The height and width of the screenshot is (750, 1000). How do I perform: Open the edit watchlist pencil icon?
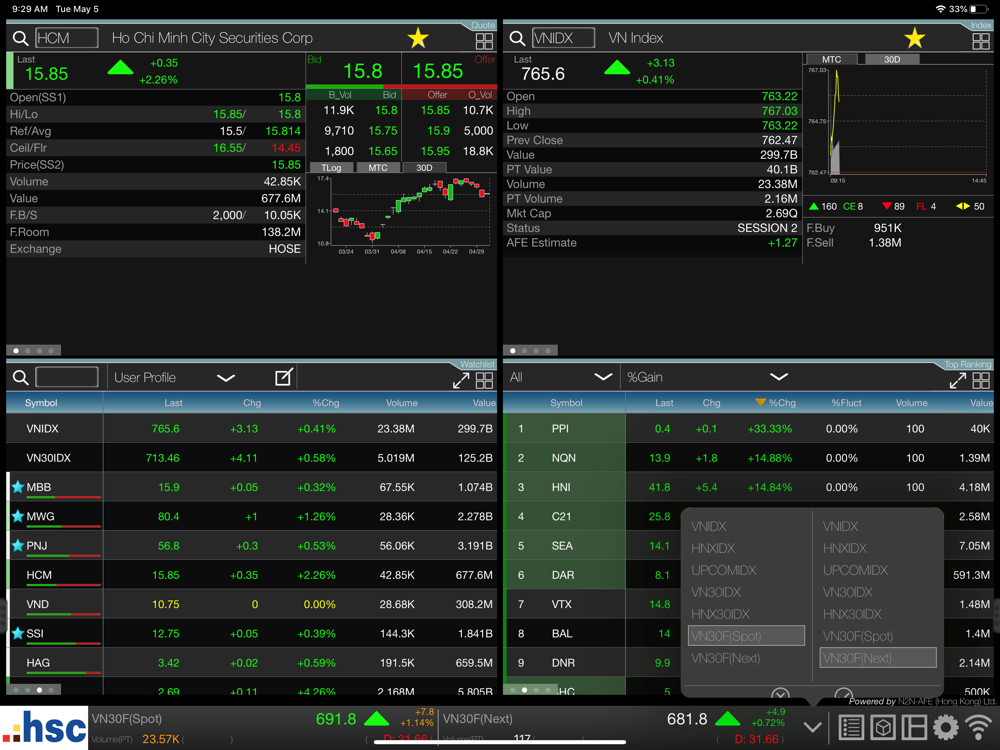[x=284, y=377]
